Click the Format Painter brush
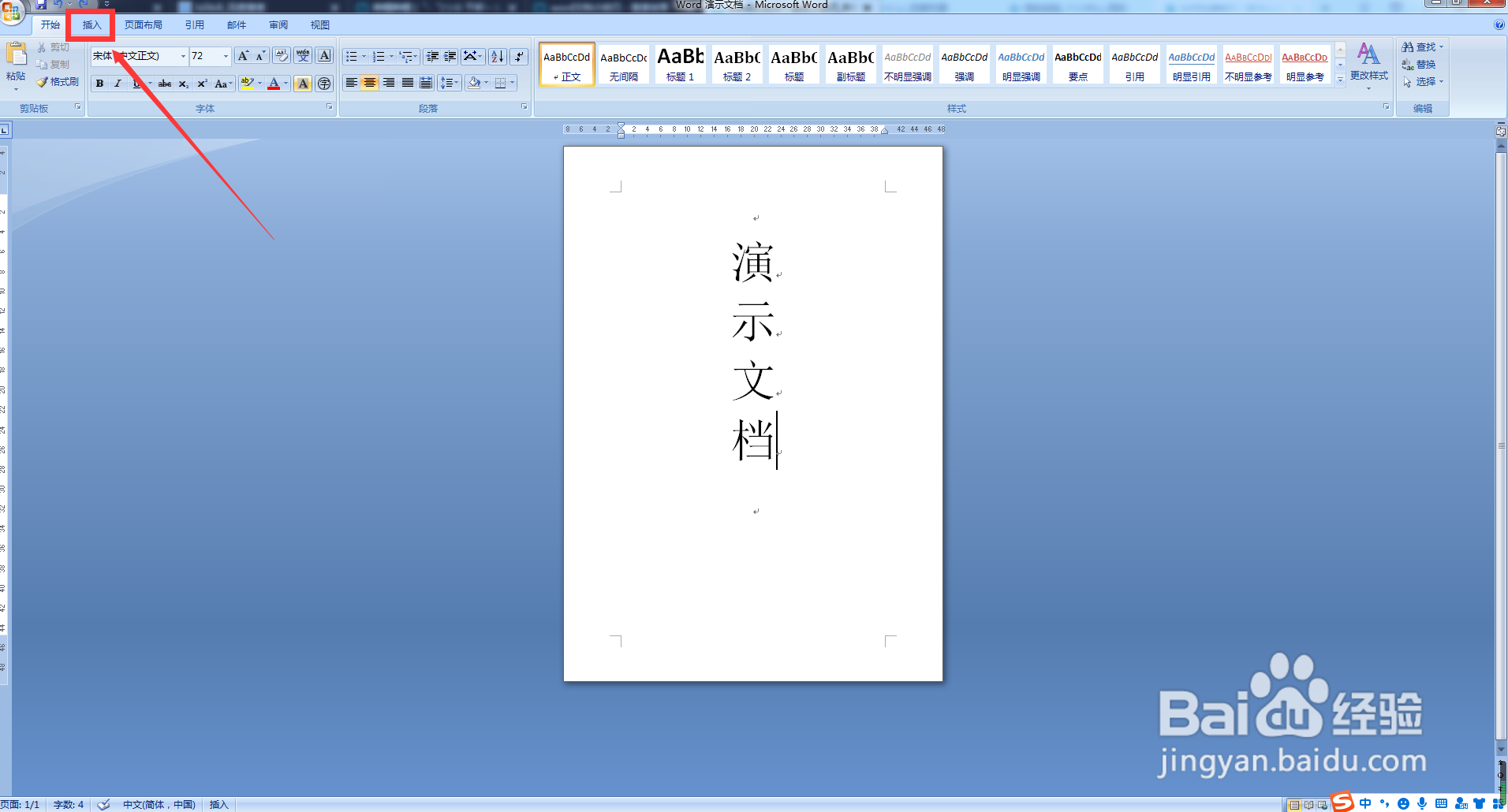This screenshot has height=812, width=1508. pos(43,82)
